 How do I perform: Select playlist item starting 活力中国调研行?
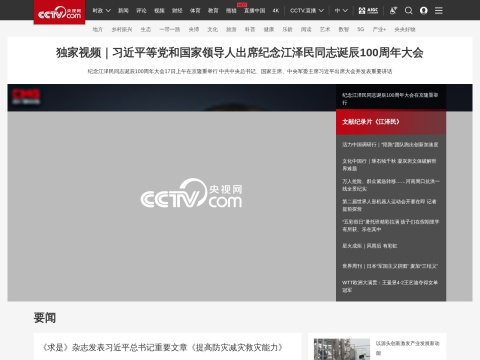point(391,145)
